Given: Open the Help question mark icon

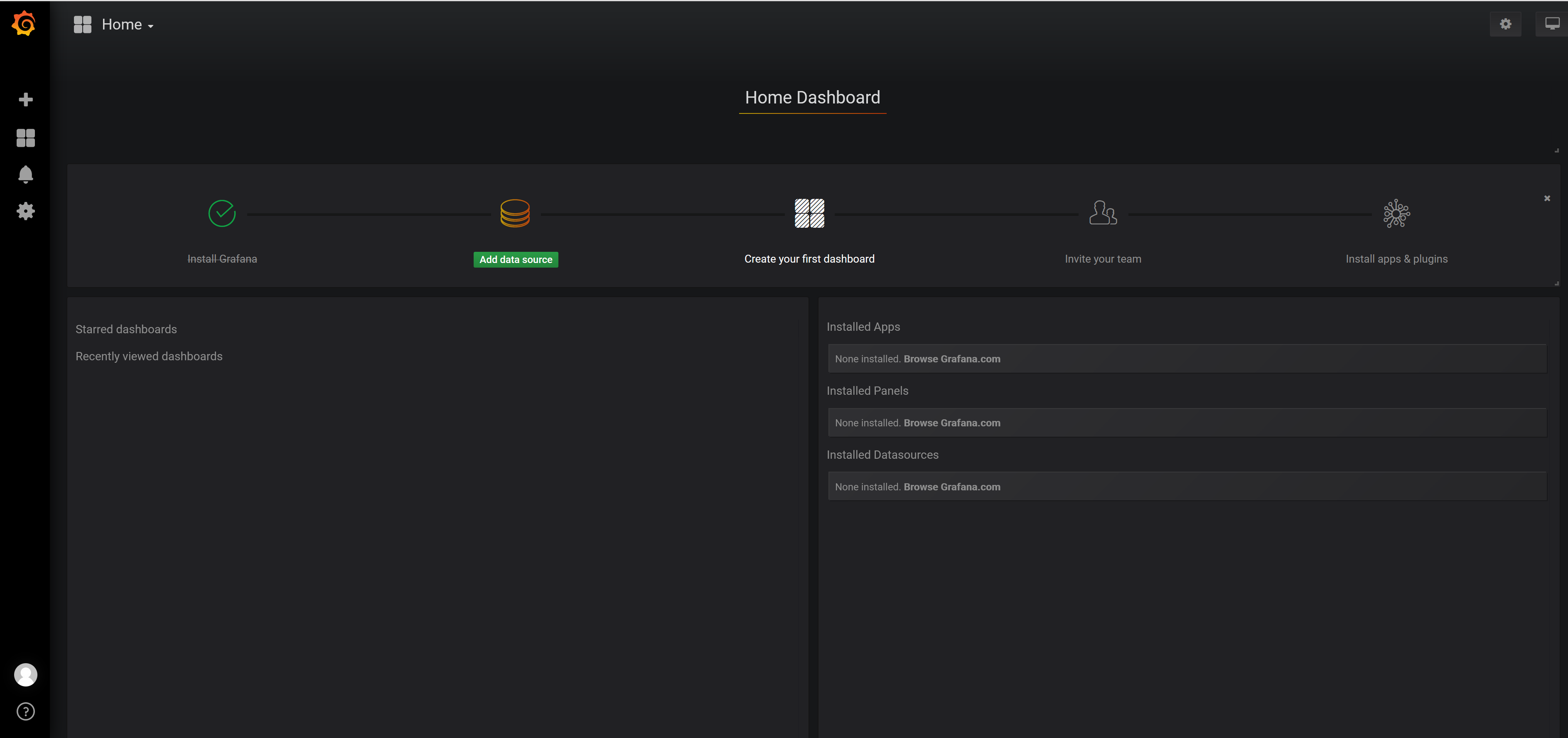Looking at the screenshot, I should pyautogui.click(x=26, y=711).
